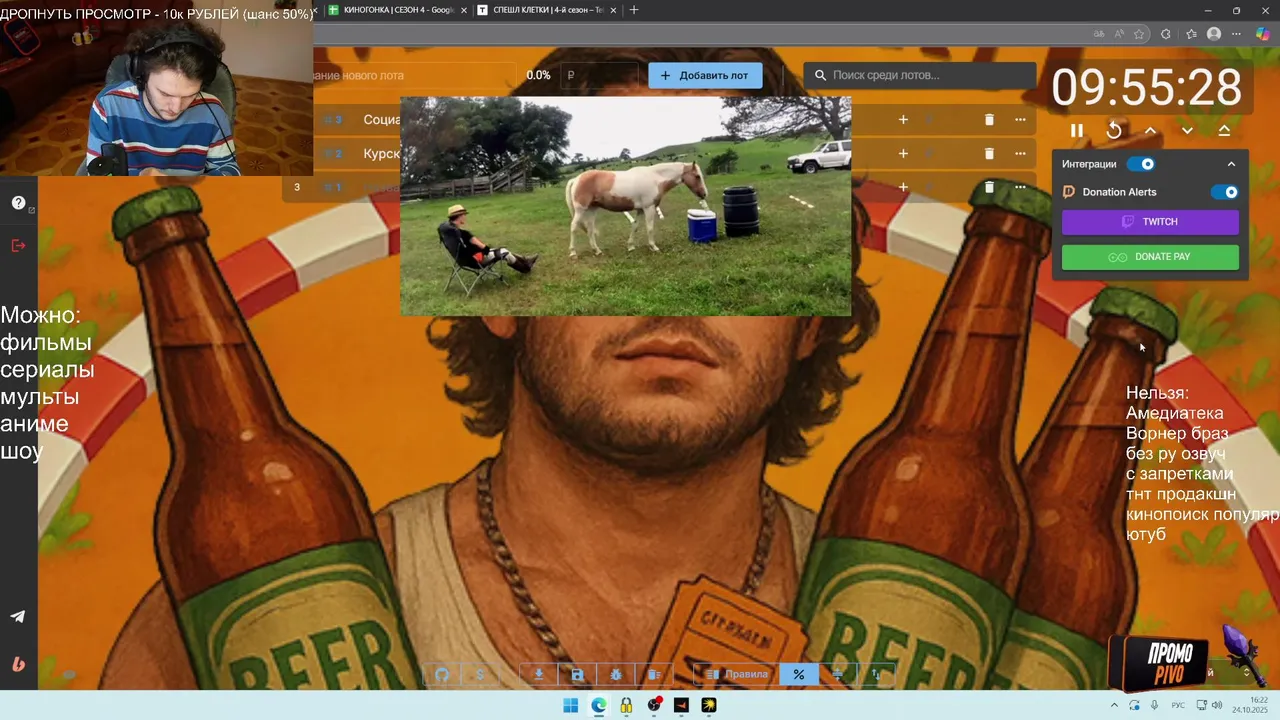Add page to favorites star icon
This screenshot has height=720, width=1280.
tap(1139, 34)
